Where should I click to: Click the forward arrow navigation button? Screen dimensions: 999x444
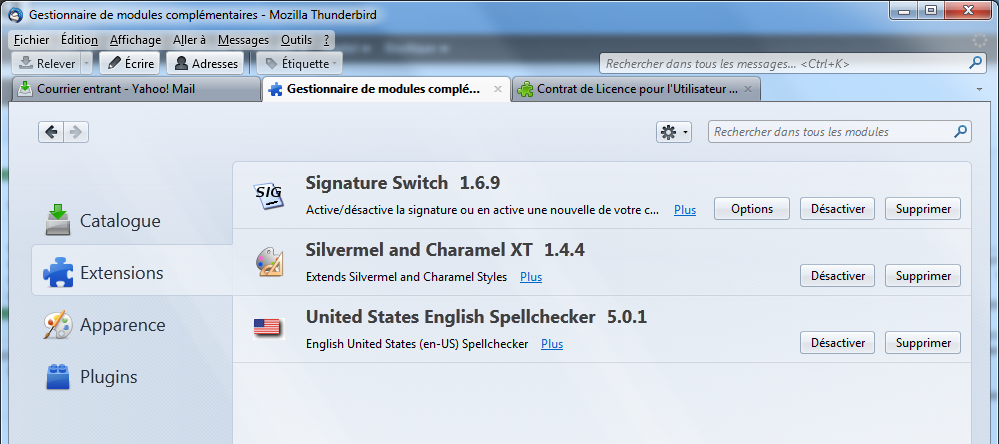76,132
